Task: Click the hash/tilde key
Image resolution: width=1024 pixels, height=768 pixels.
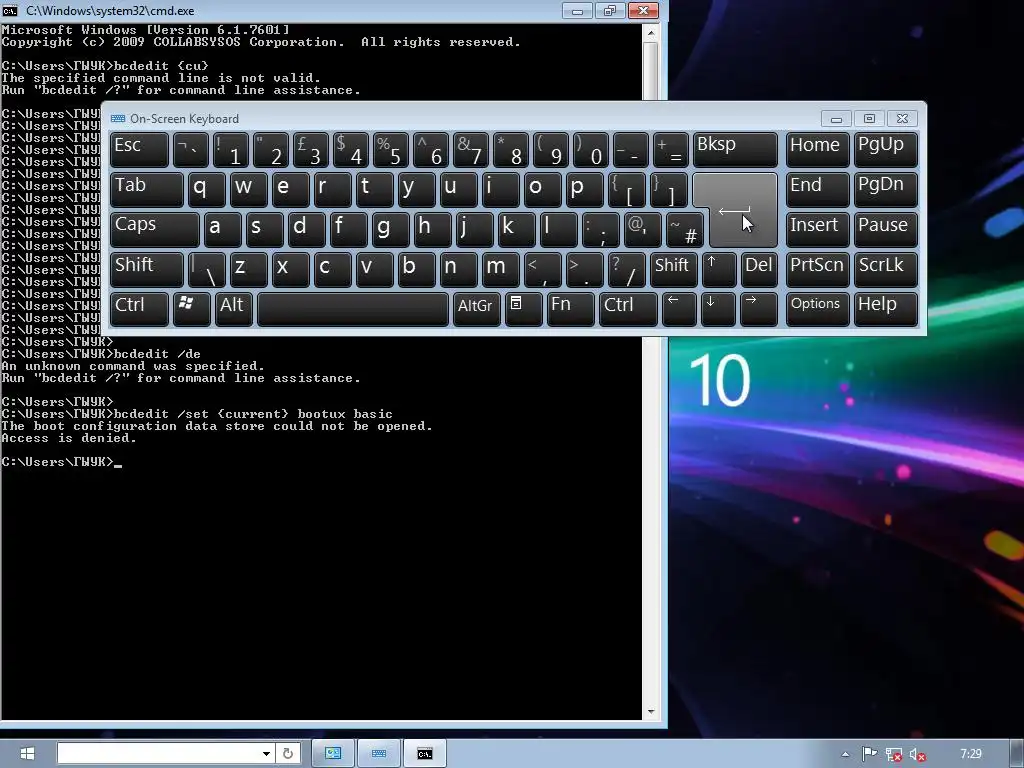Action: pos(684,230)
